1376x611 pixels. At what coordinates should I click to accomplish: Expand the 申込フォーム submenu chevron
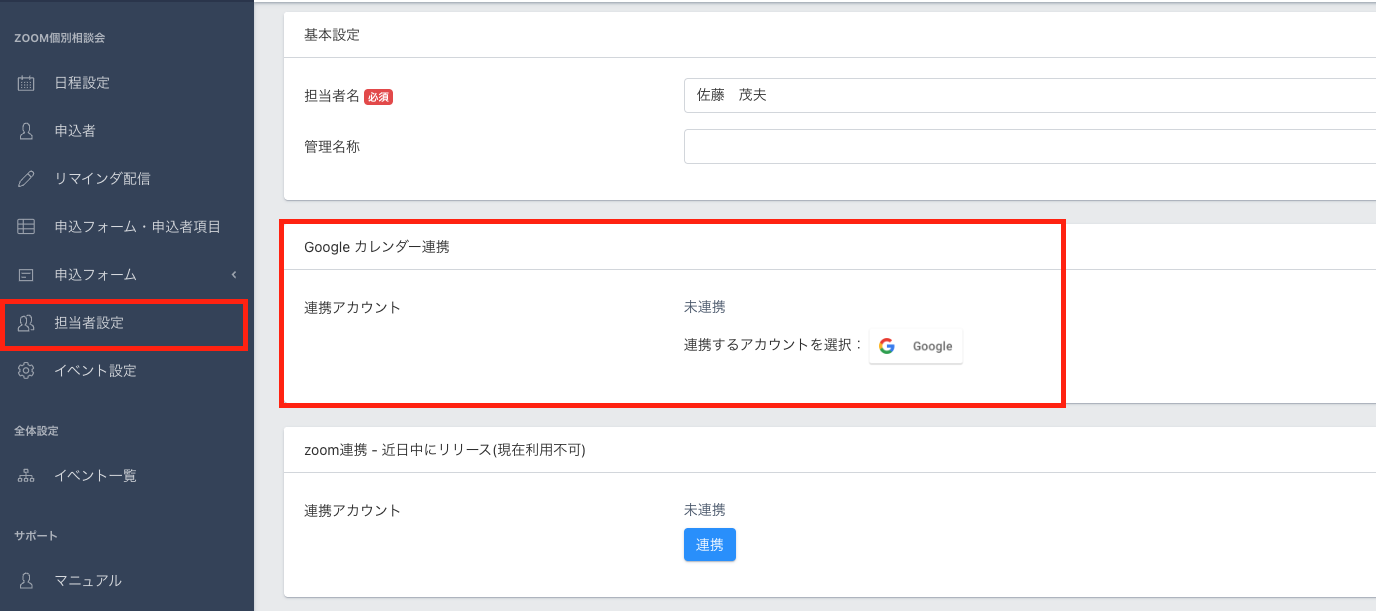(x=234, y=275)
